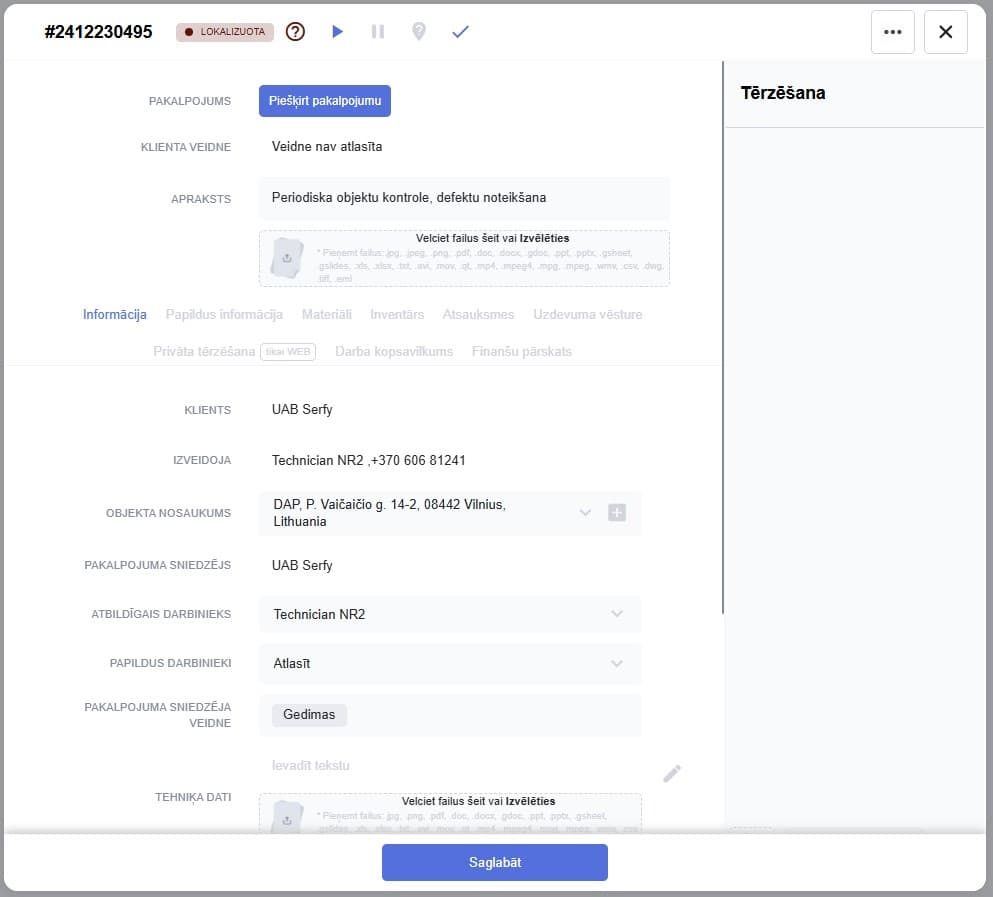
Task: Click the upload icon in description file area
Action: click(x=287, y=258)
